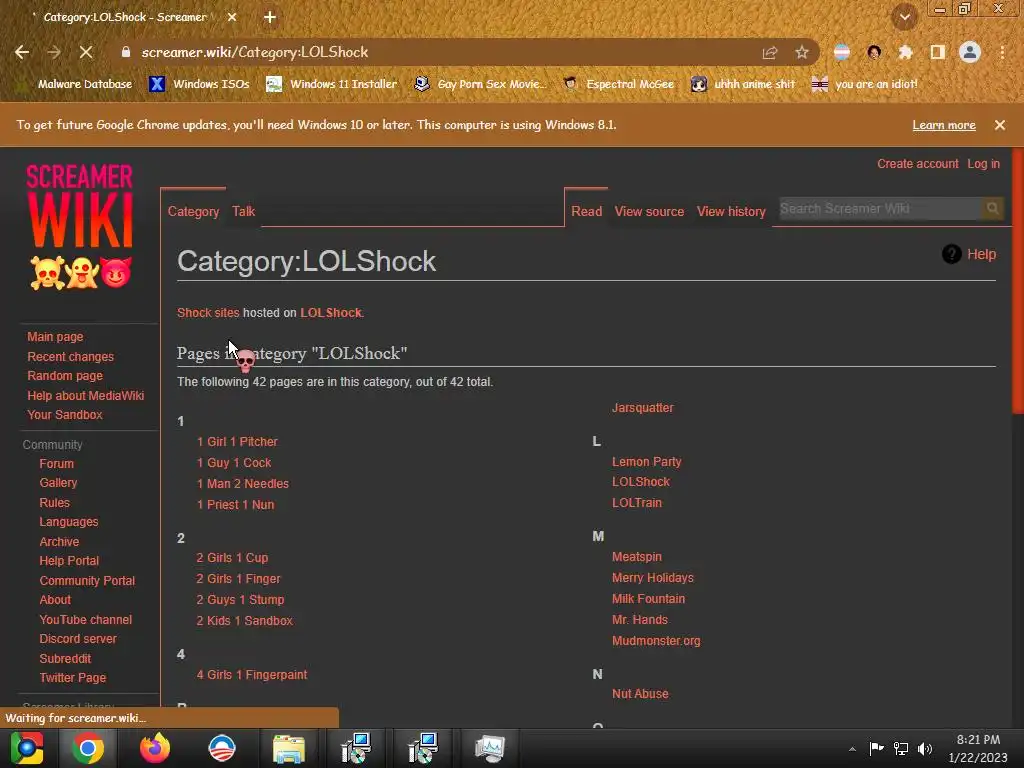Screen dimensions: 1024x768
Task: Open Main page in the sidebar
Action: click(55, 337)
